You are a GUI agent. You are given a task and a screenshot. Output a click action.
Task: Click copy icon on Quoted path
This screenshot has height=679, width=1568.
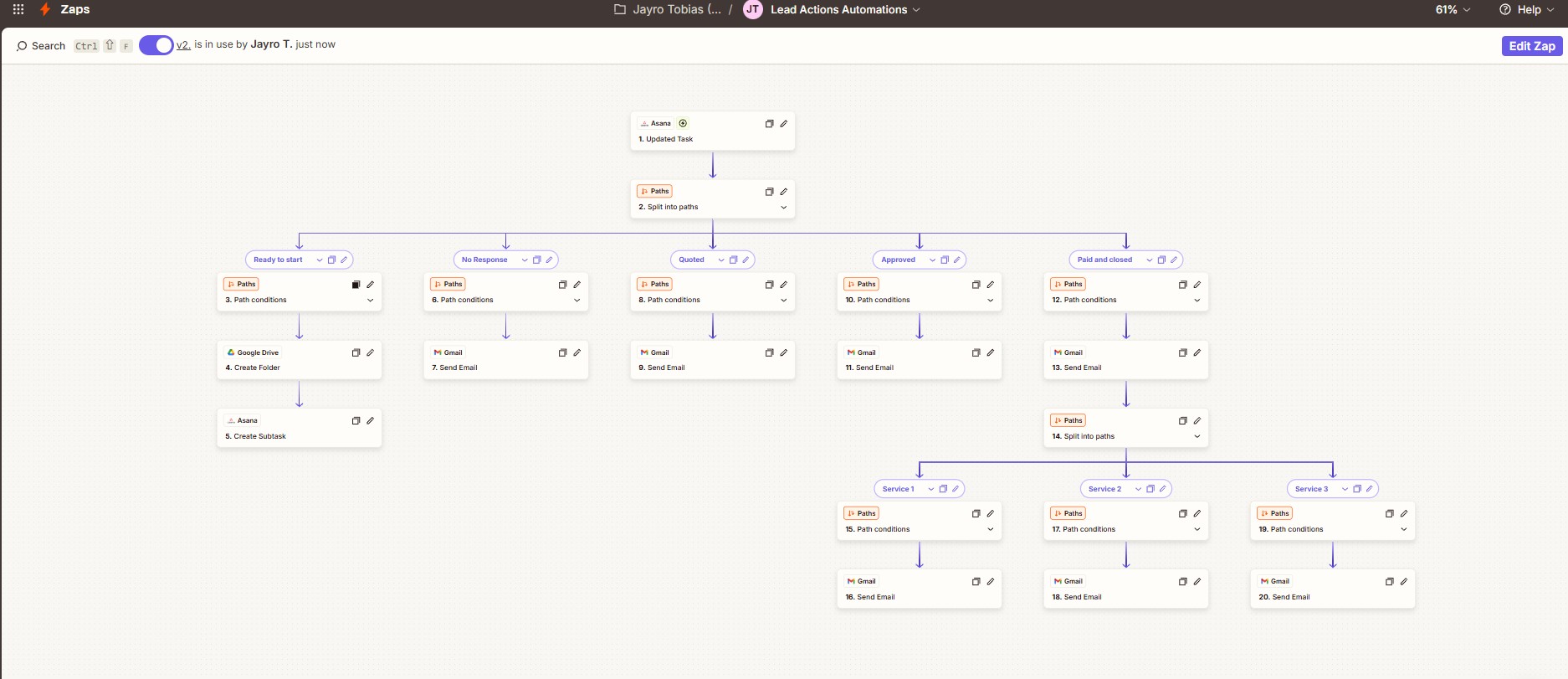[733, 260]
